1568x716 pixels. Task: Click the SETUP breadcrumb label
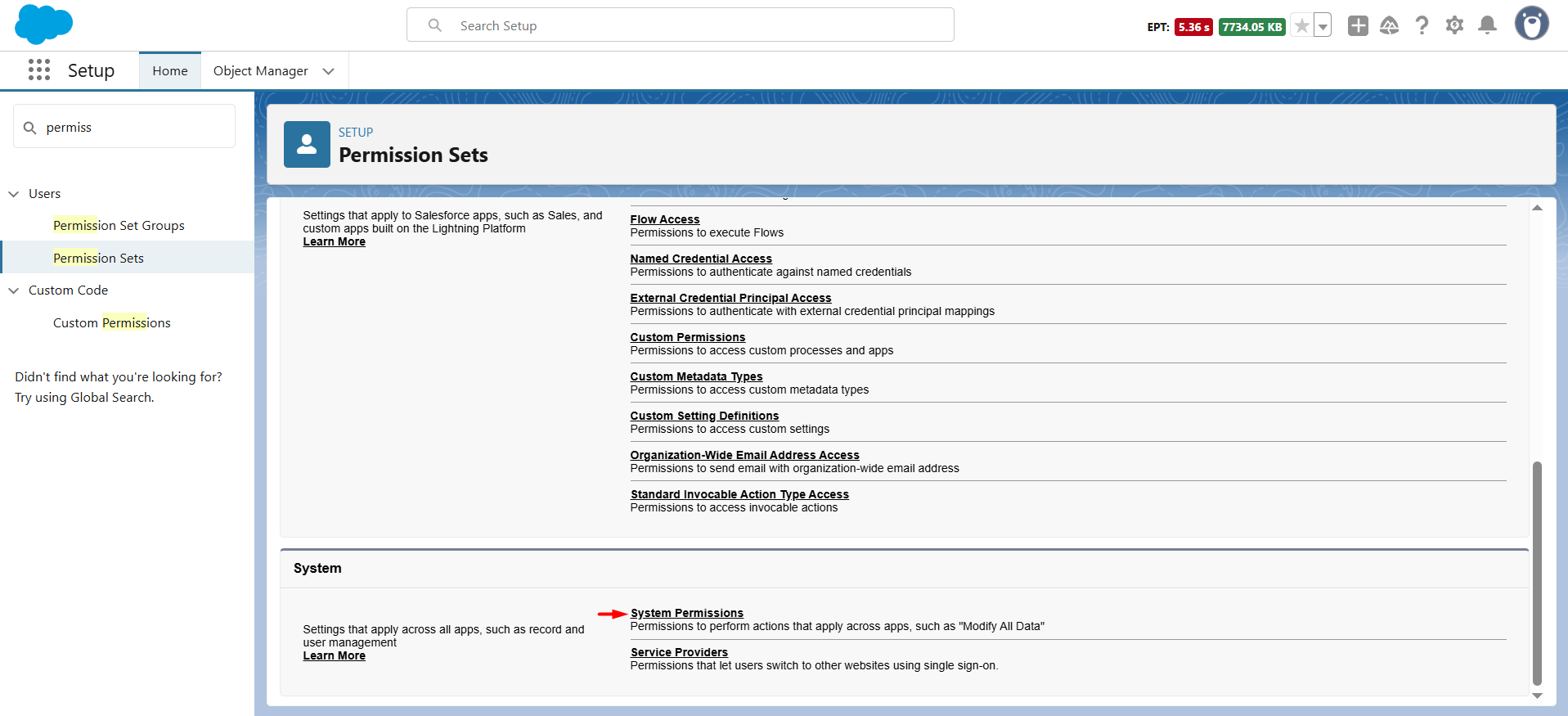(356, 133)
